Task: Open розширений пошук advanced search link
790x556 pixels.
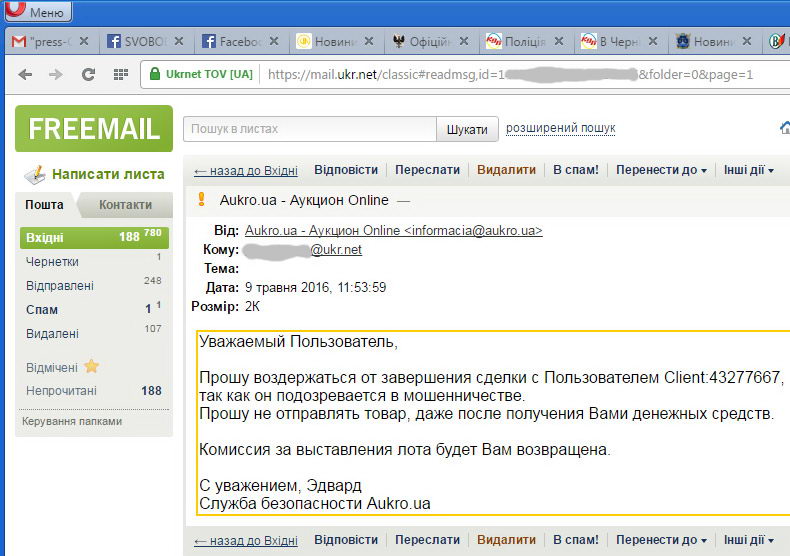Action: [x=560, y=129]
